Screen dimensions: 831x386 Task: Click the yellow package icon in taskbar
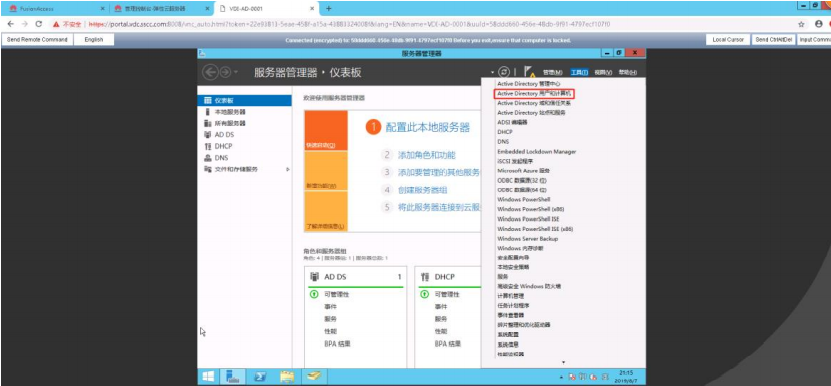point(314,376)
